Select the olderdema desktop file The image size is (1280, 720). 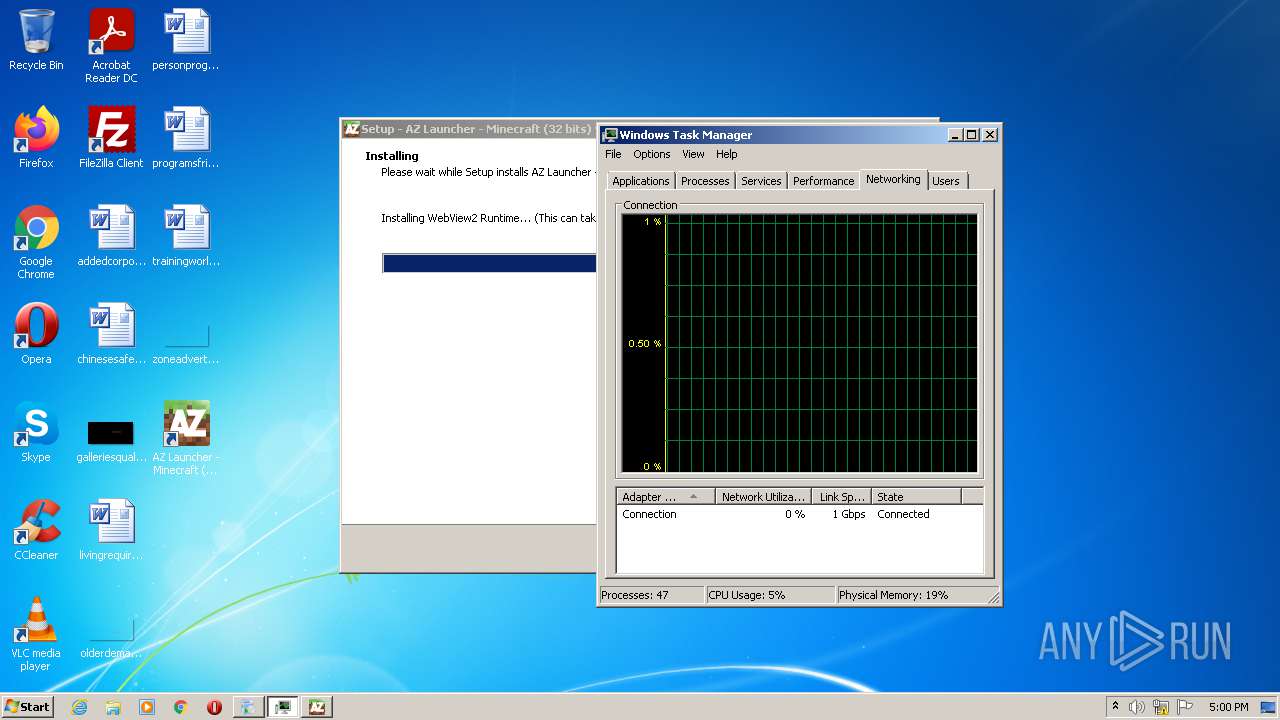tap(111, 638)
